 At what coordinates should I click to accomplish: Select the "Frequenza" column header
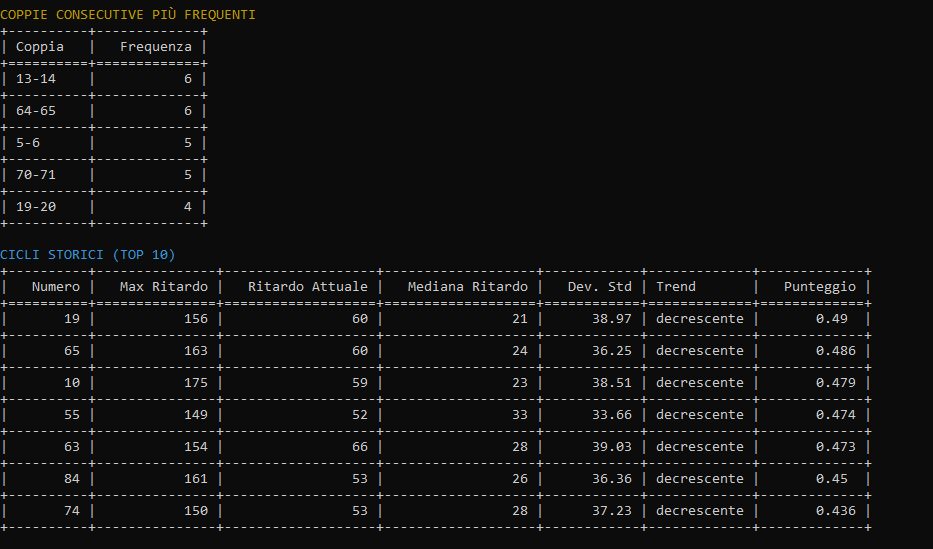[156, 47]
